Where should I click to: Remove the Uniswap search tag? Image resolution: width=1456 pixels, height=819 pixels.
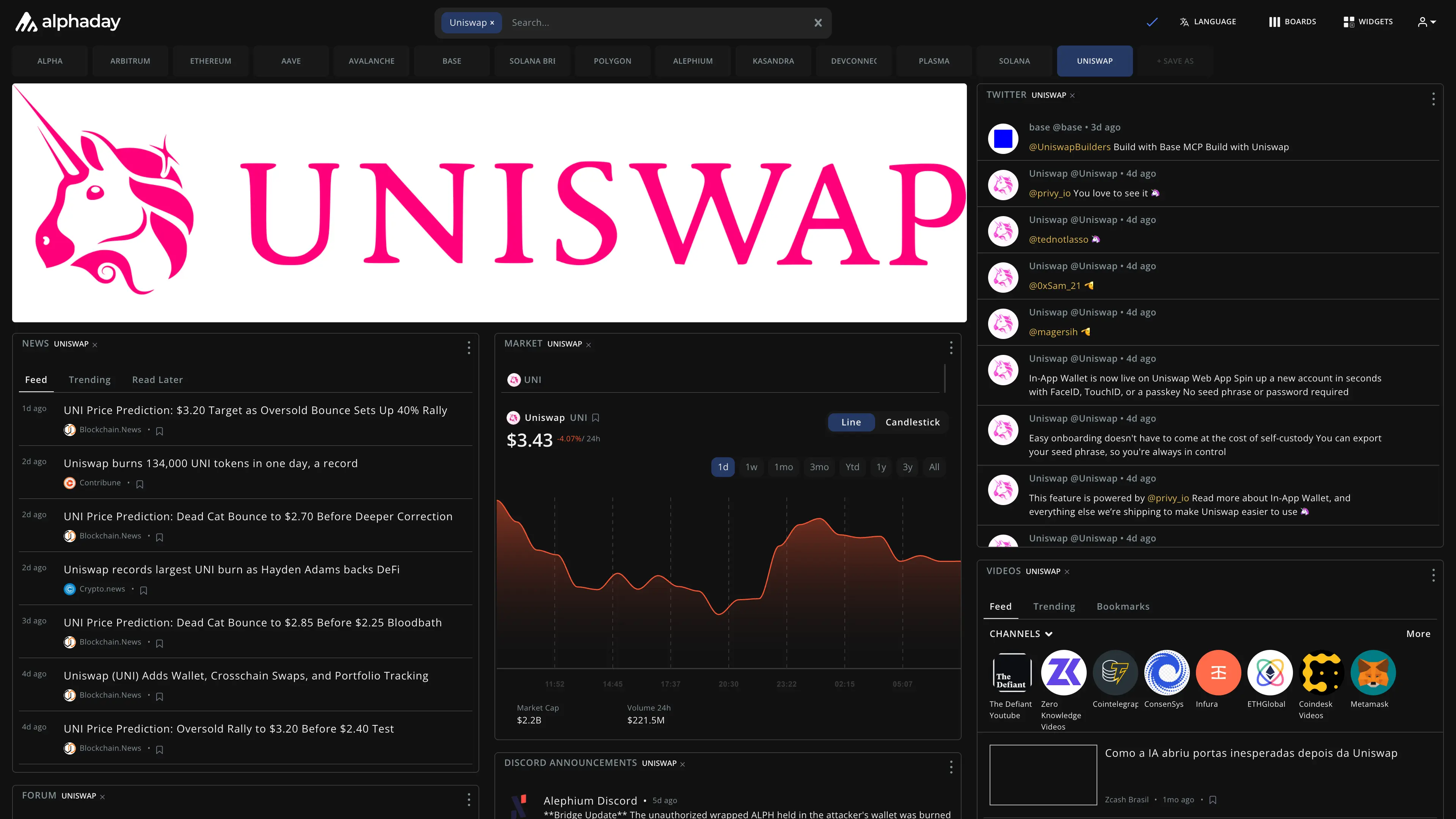[492, 23]
